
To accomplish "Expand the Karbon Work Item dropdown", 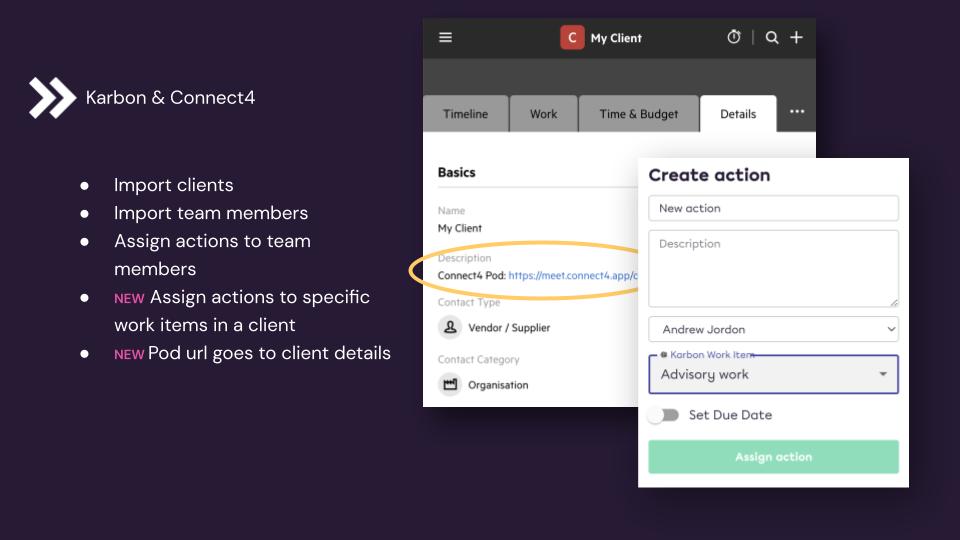I will [x=773, y=374].
